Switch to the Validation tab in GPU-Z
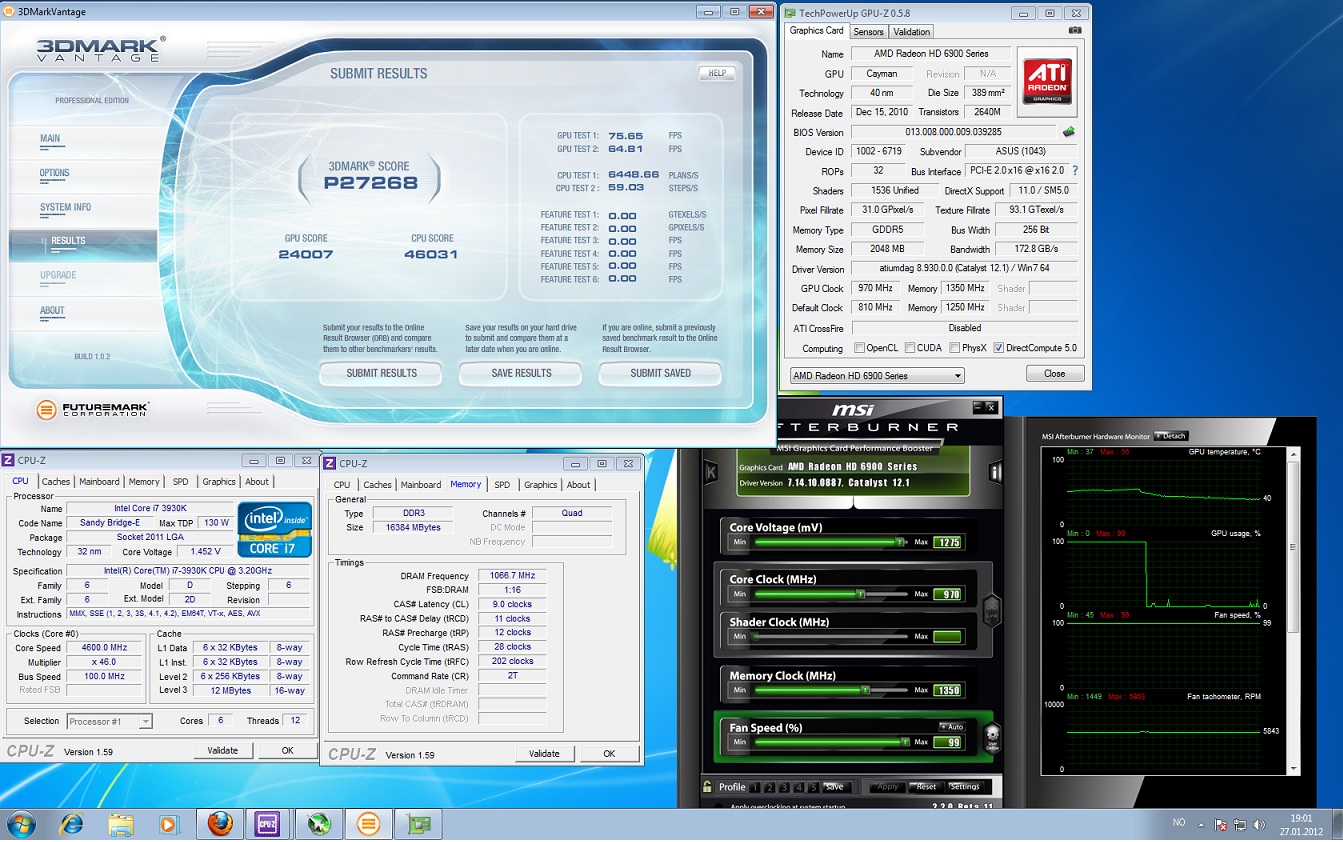Screen dimensions: 1343x842 pyautogui.click(x=911, y=32)
